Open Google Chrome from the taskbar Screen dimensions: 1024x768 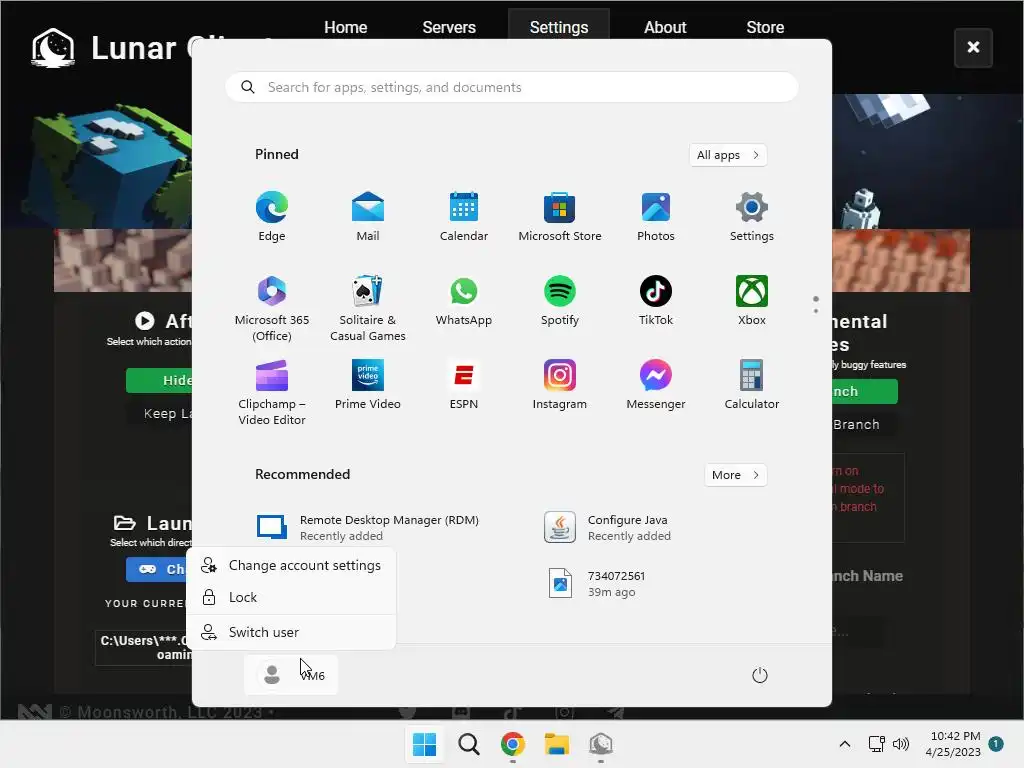click(x=513, y=744)
